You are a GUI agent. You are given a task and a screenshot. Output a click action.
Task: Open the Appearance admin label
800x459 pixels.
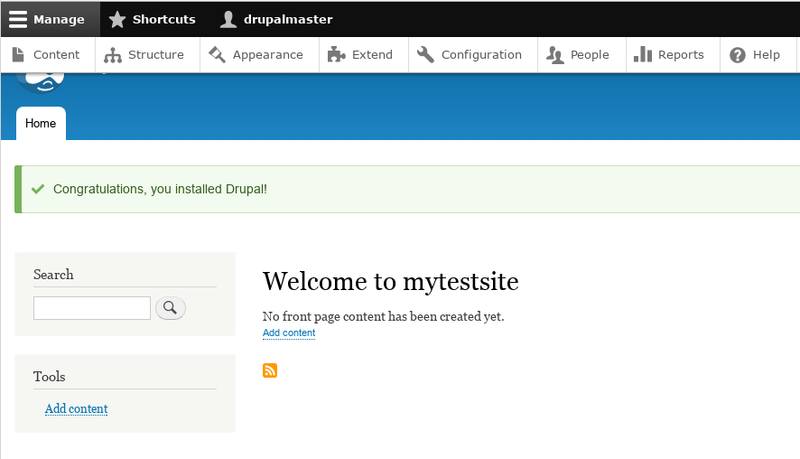point(268,55)
